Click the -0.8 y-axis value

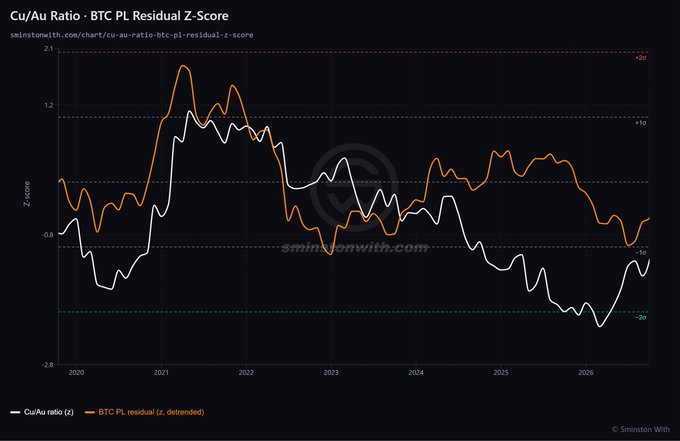click(x=47, y=235)
